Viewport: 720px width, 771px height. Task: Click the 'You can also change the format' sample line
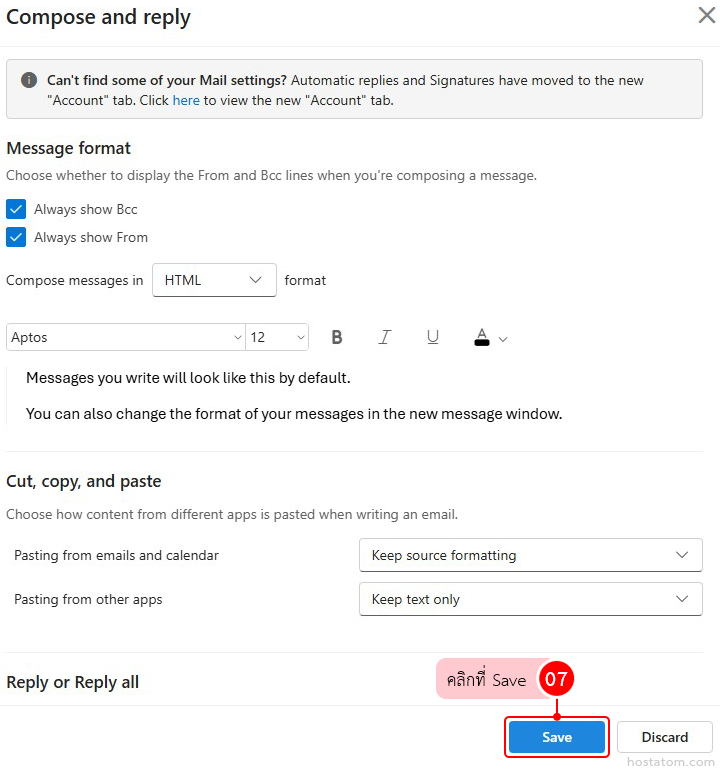click(x=294, y=414)
